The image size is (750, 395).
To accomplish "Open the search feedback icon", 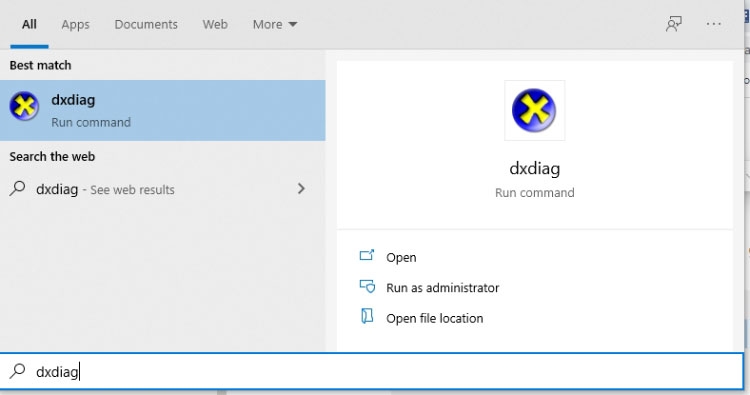I will point(674,23).
